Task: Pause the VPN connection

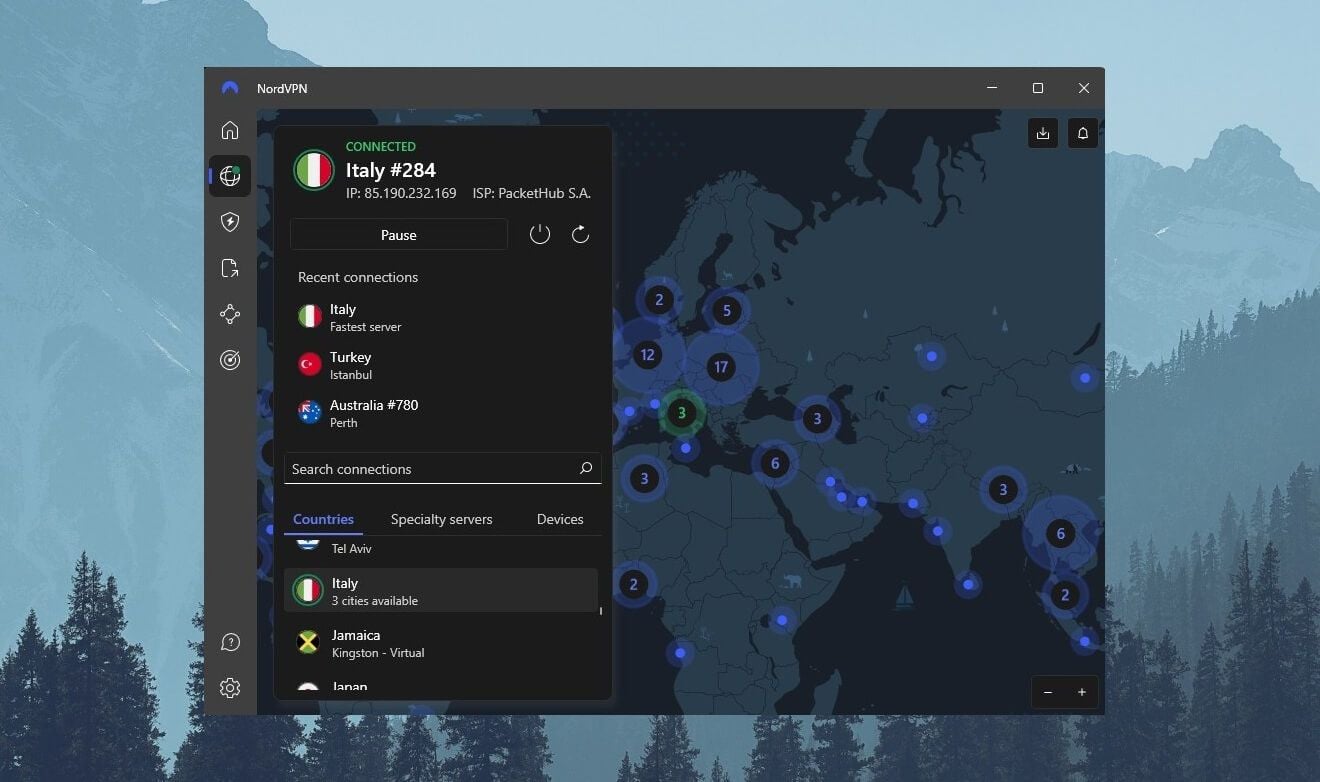Action: 399,235
